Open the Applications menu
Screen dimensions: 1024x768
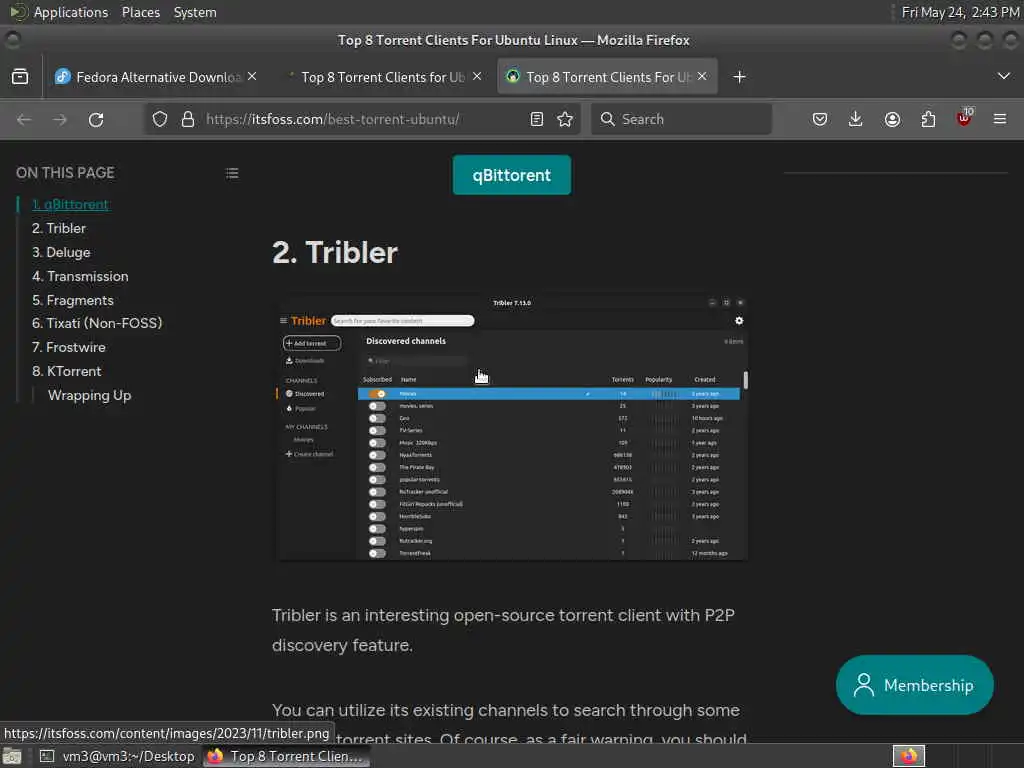pyautogui.click(x=71, y=12)
